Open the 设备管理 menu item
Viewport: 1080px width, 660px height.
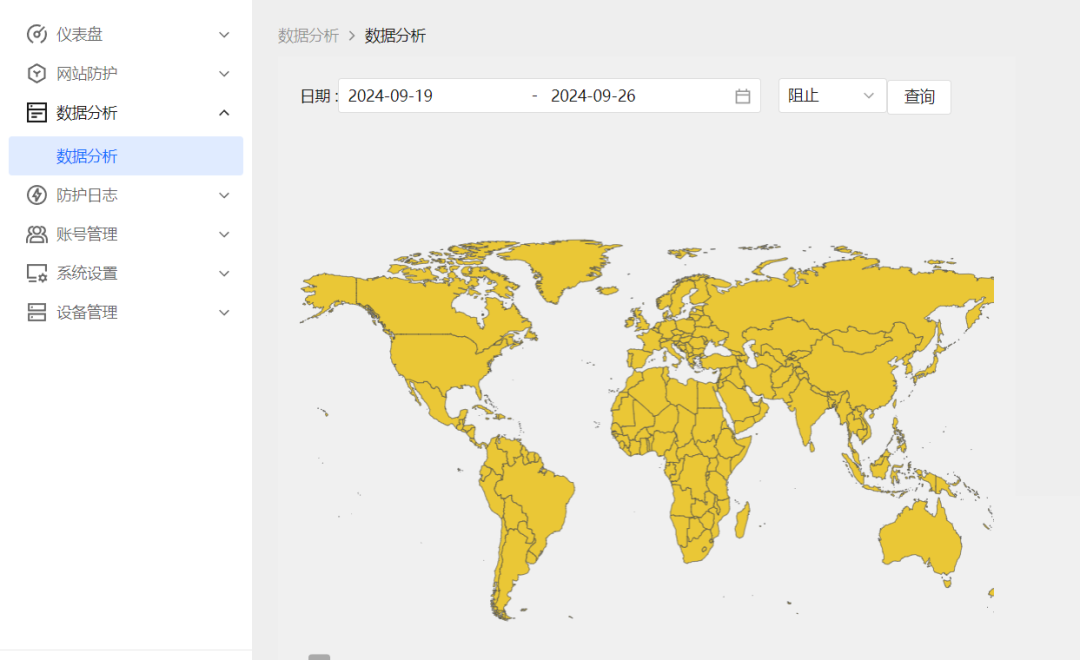coord(126,313)
